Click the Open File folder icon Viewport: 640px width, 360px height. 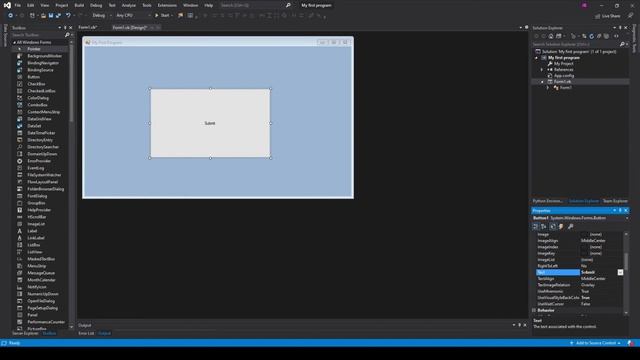click(x=43, y=16)
